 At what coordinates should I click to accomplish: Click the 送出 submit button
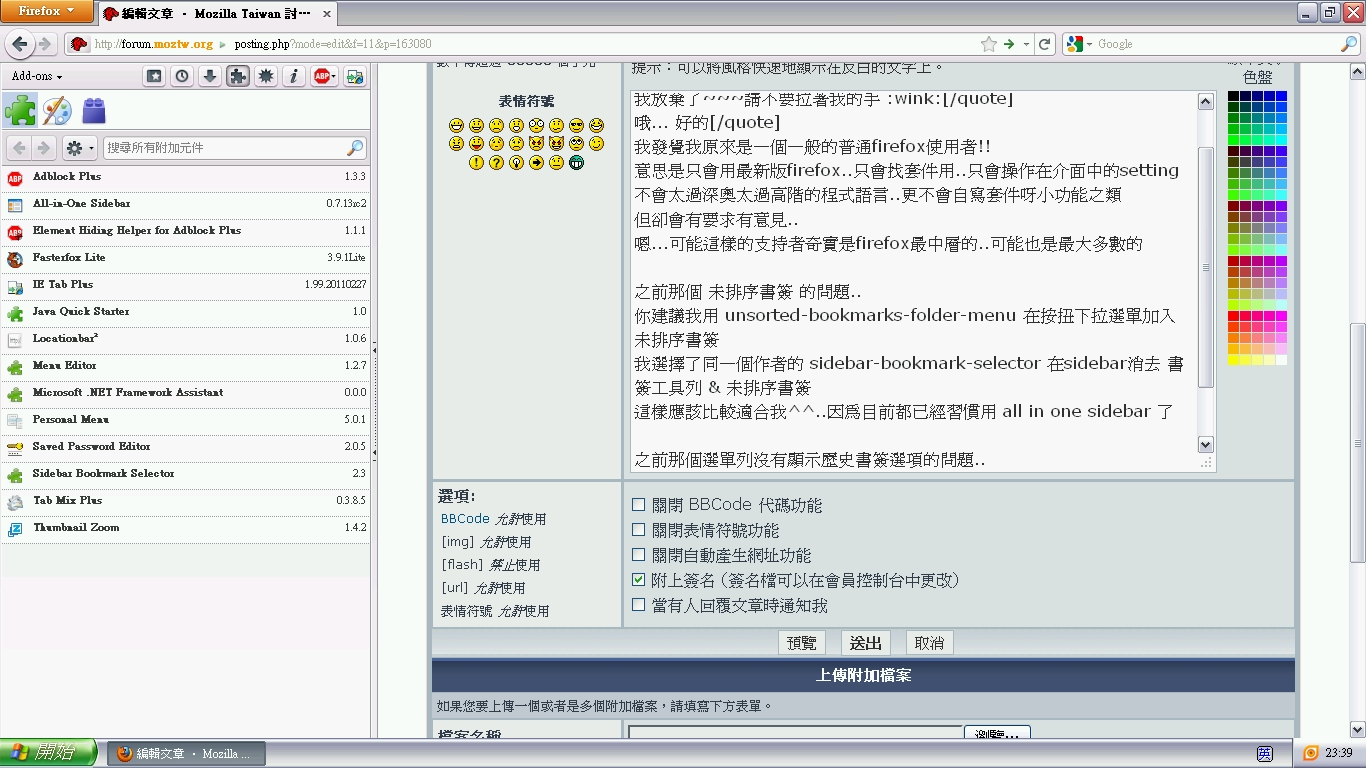tap(865, 643)
